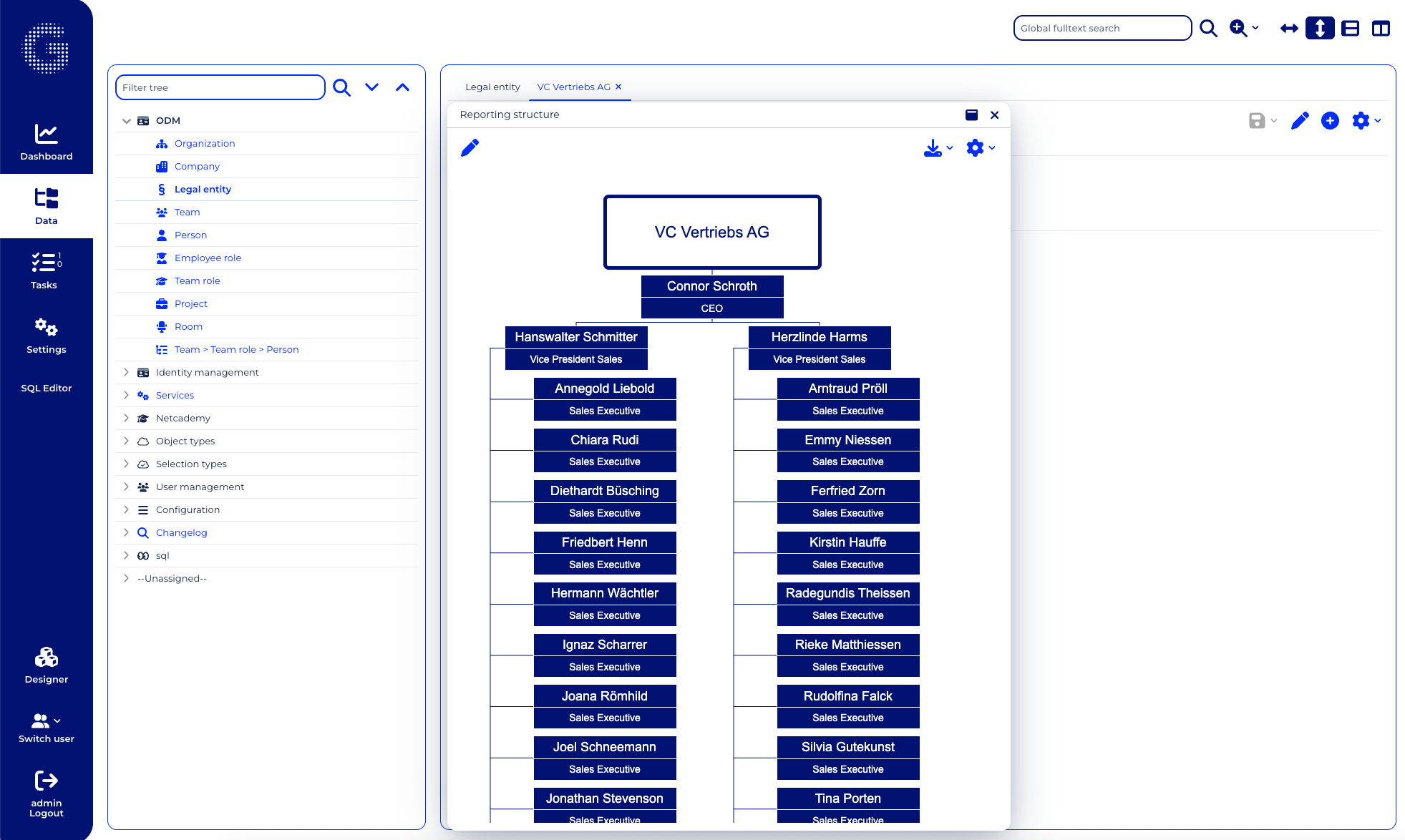Open the Designer module
This screenshot has width=1405, height=840.
coord(46,665)
